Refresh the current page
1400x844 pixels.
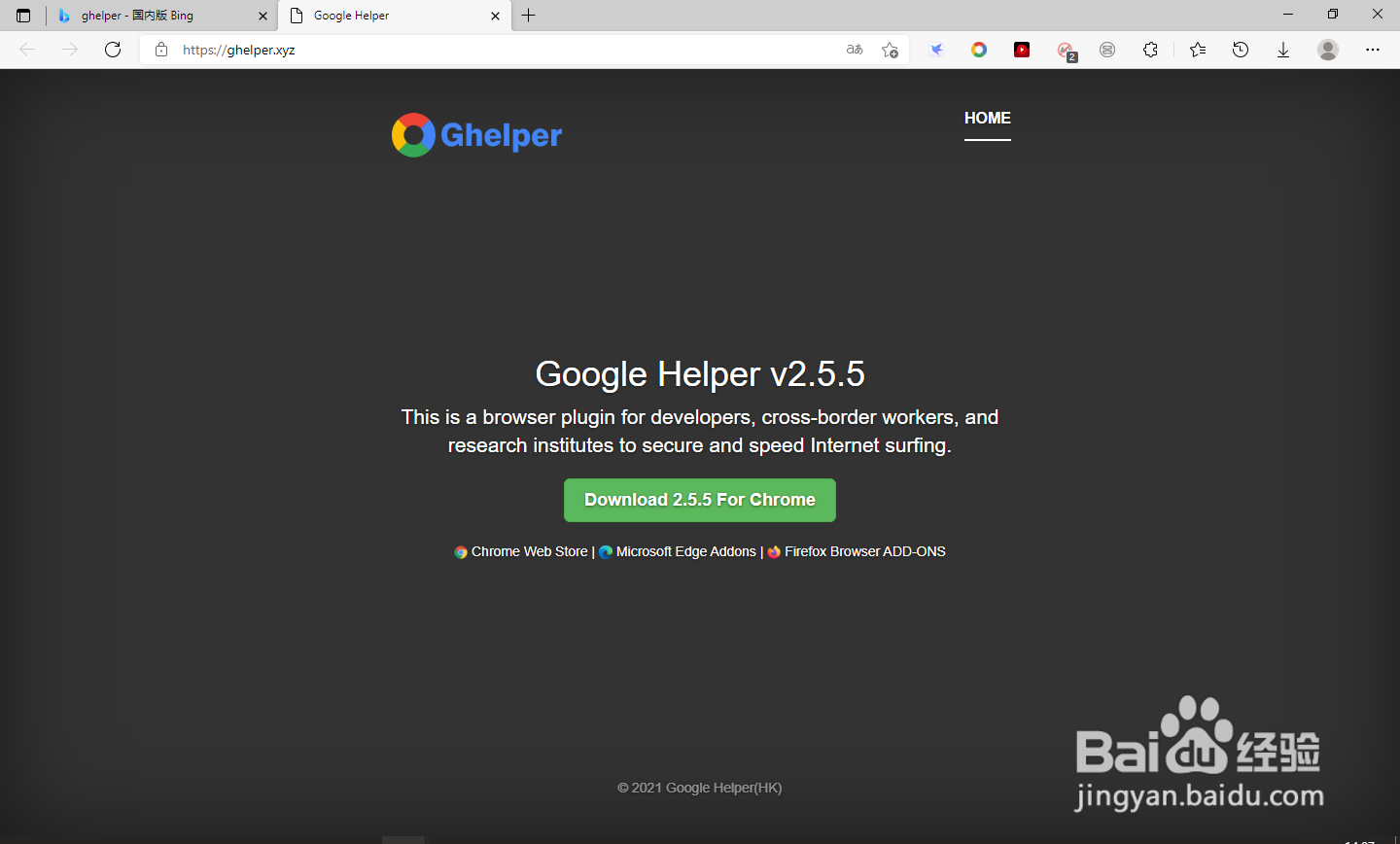[x=113, y=50]
